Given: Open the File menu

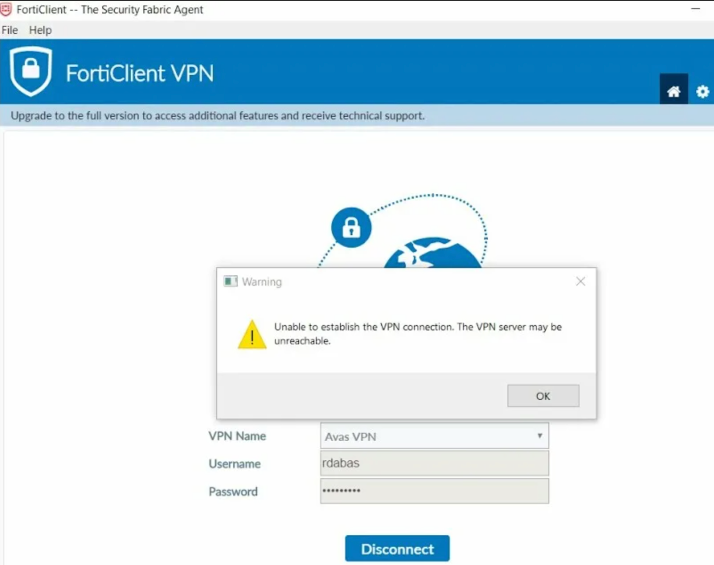Looking at the screenshot, I should [10, 30].
